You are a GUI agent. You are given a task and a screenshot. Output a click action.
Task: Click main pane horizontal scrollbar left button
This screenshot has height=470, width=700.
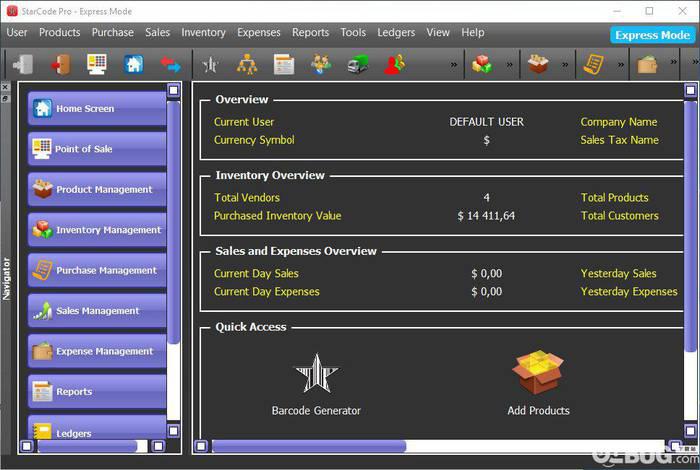tap(201, 446)
